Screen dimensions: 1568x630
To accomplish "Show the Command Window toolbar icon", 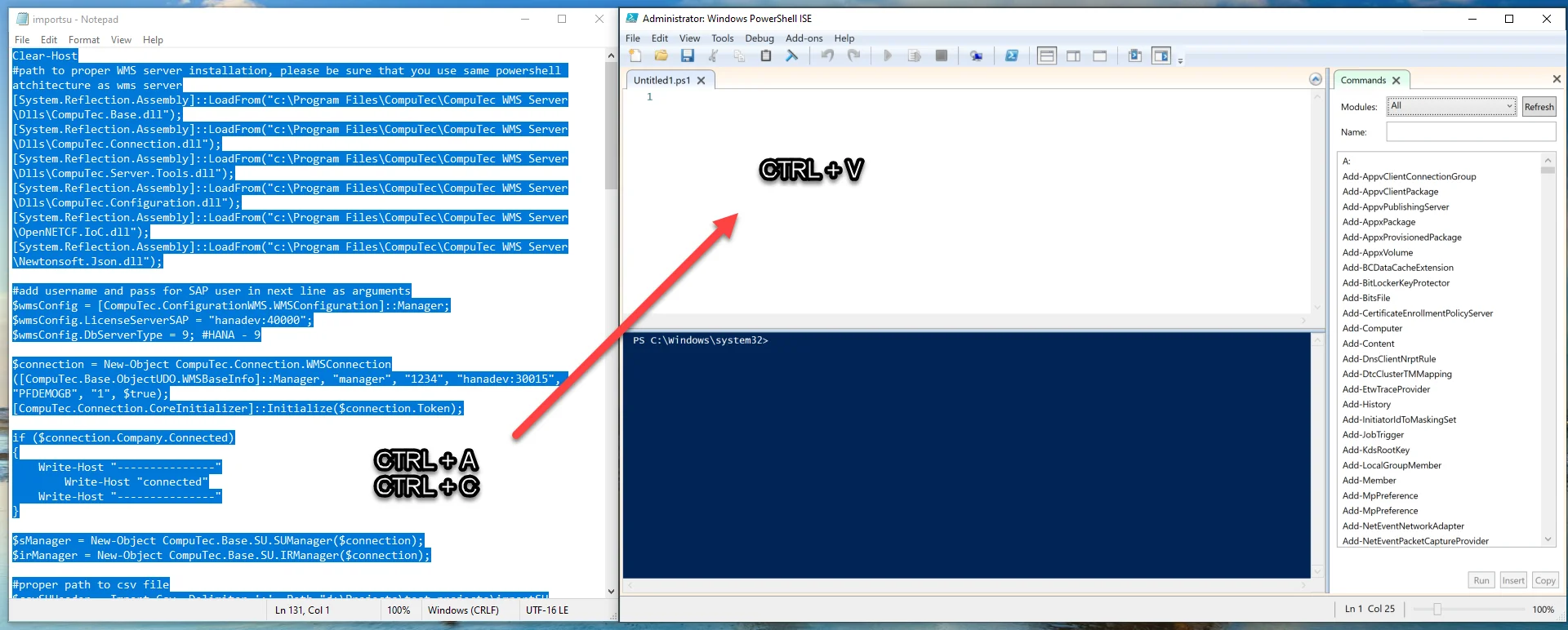I will pos(1135,55).
